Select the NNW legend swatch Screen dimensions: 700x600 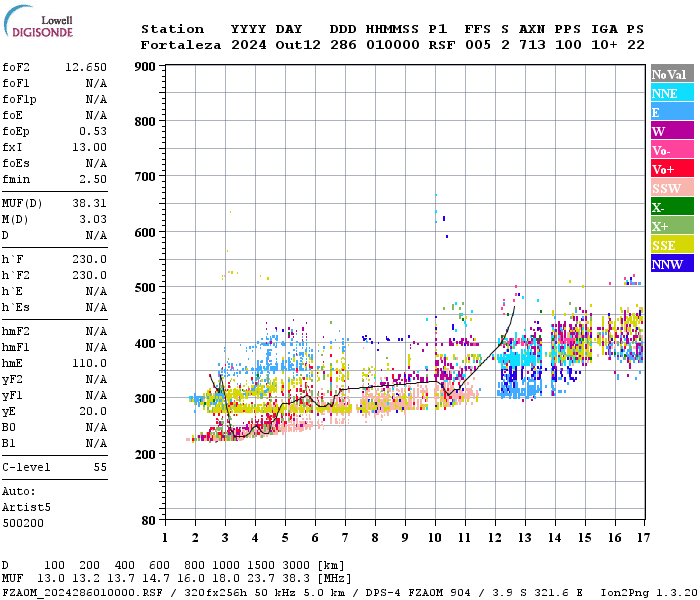pyautogui.click(x=672, y=263)
